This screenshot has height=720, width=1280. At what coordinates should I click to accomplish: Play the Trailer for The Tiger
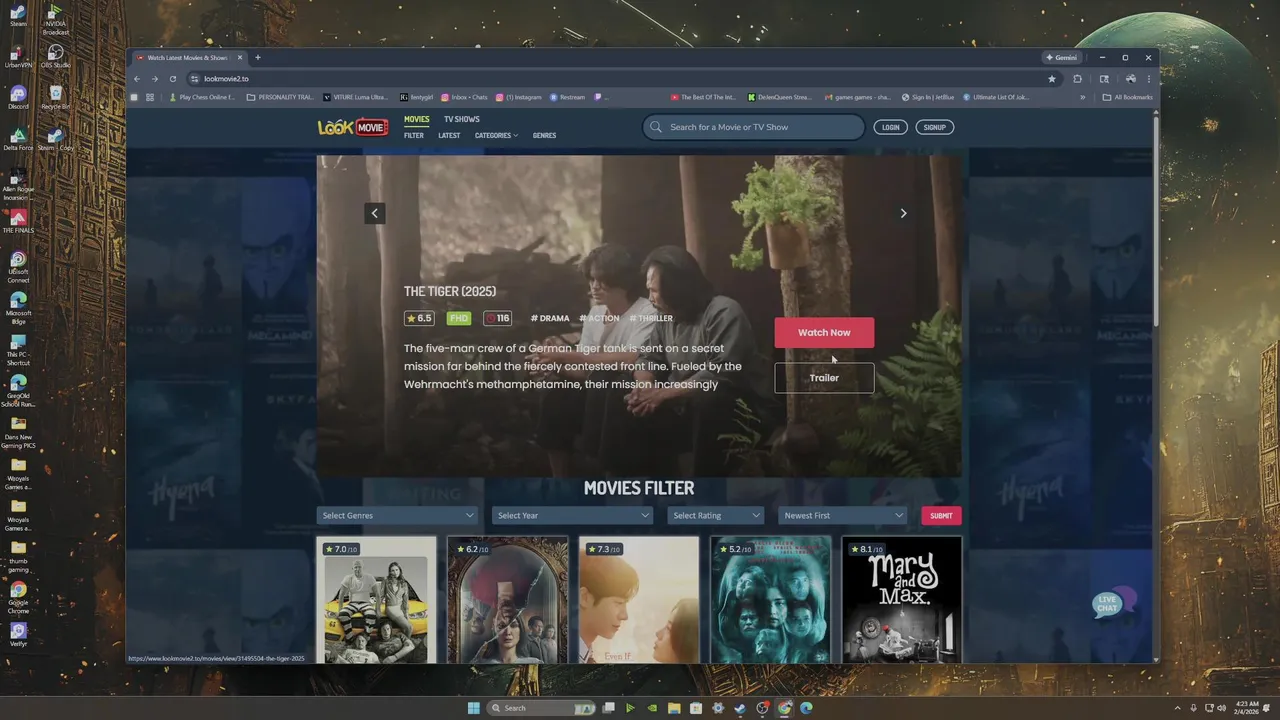[824, 378]
